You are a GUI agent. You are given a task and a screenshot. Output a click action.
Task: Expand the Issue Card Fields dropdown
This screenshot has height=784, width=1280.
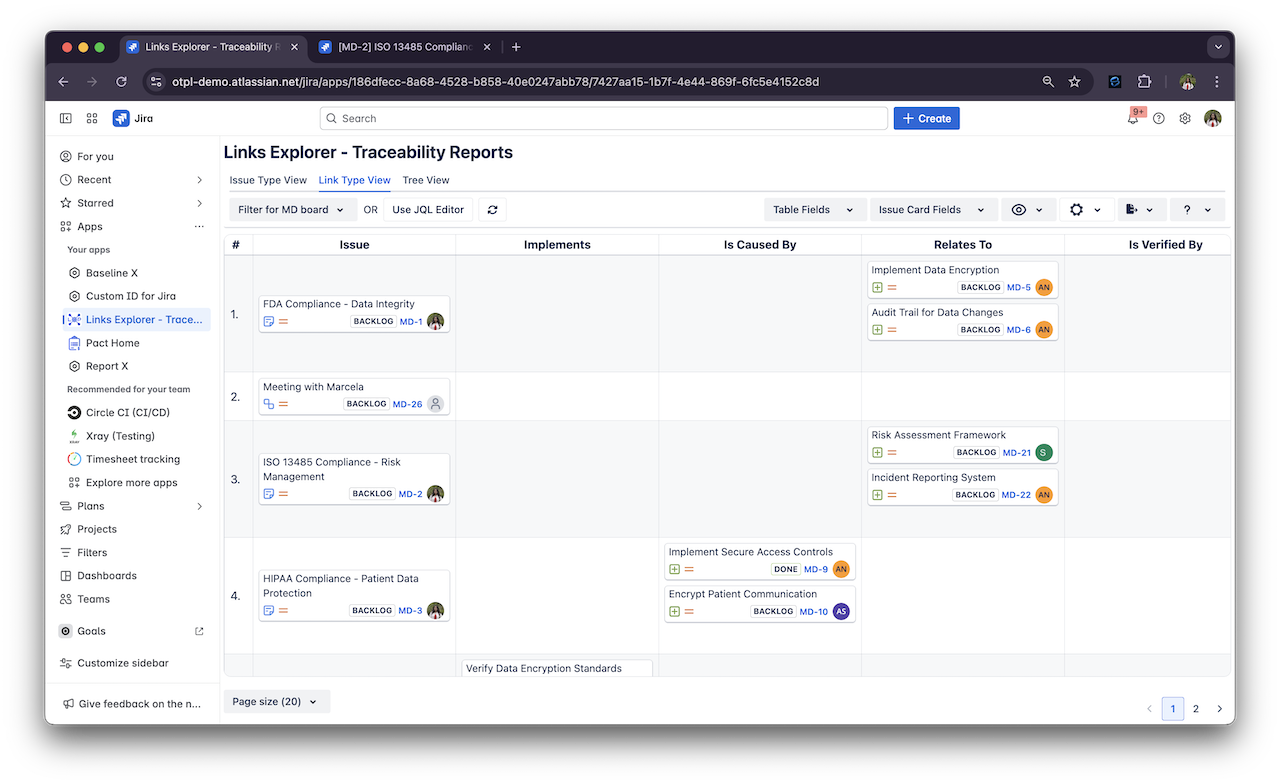click(932, 210)
